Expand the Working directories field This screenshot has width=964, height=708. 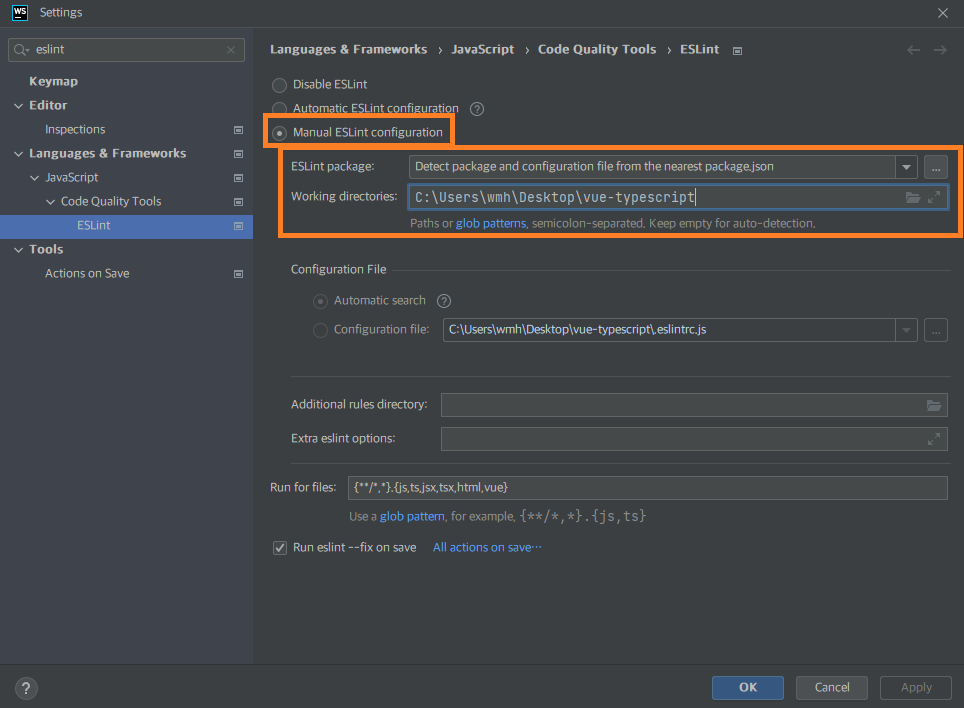click(934, 197)
